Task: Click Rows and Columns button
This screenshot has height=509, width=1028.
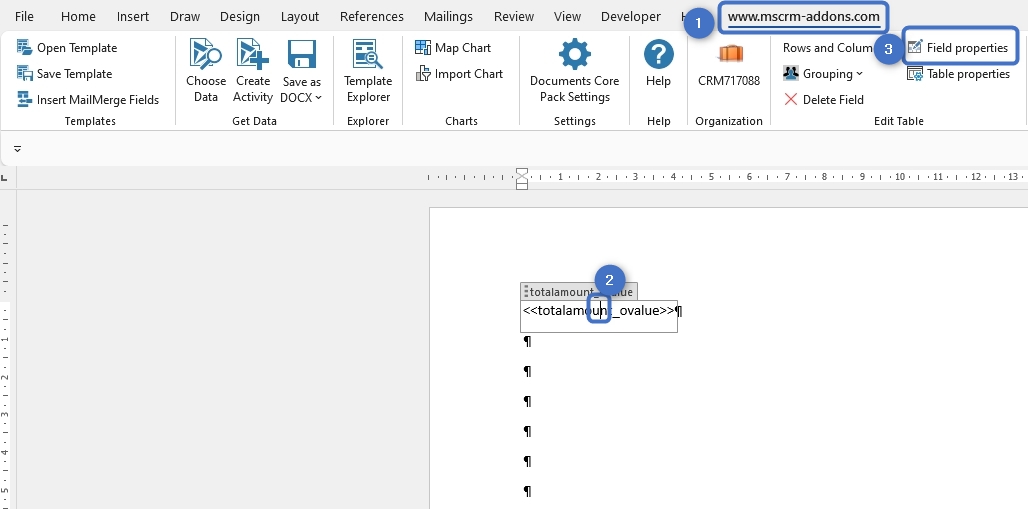Action: pyautogui.click(x=828, y=47)
